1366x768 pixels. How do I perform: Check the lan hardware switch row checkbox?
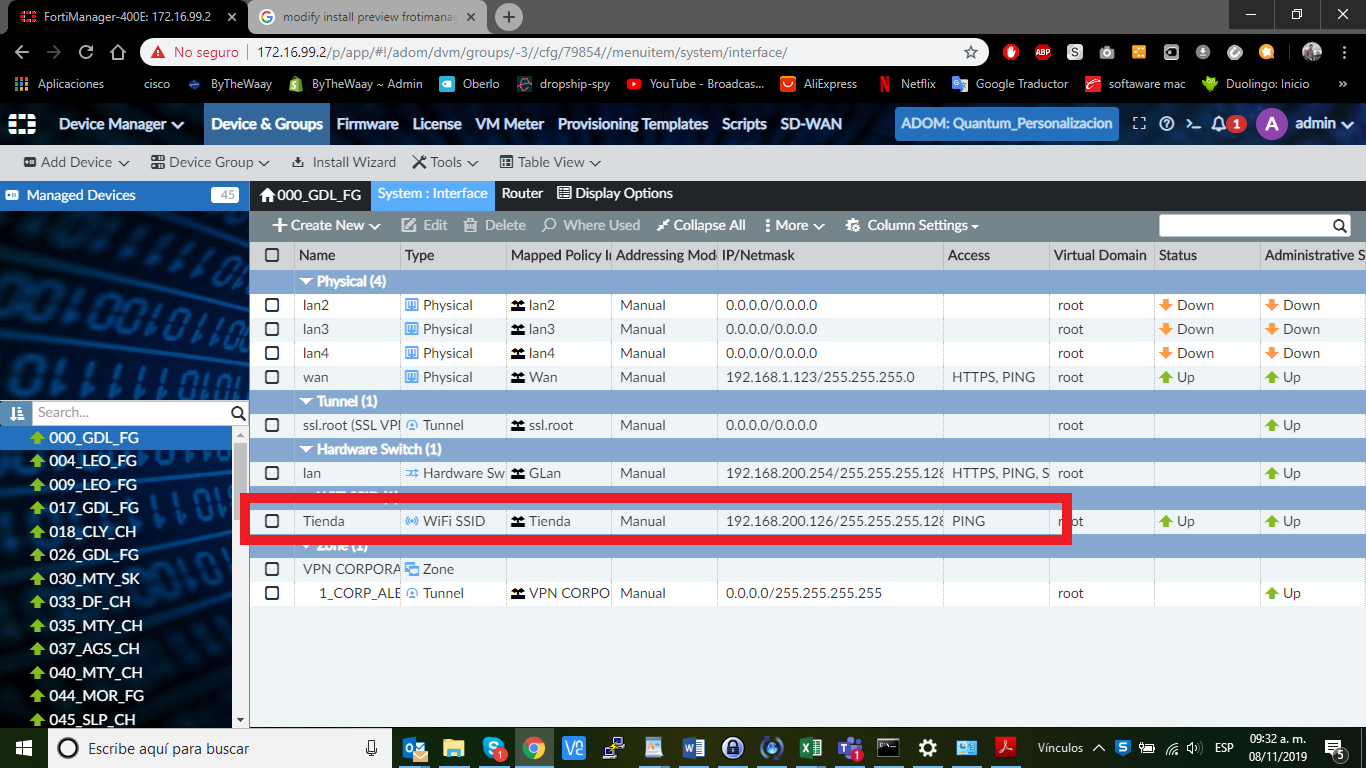272,473
